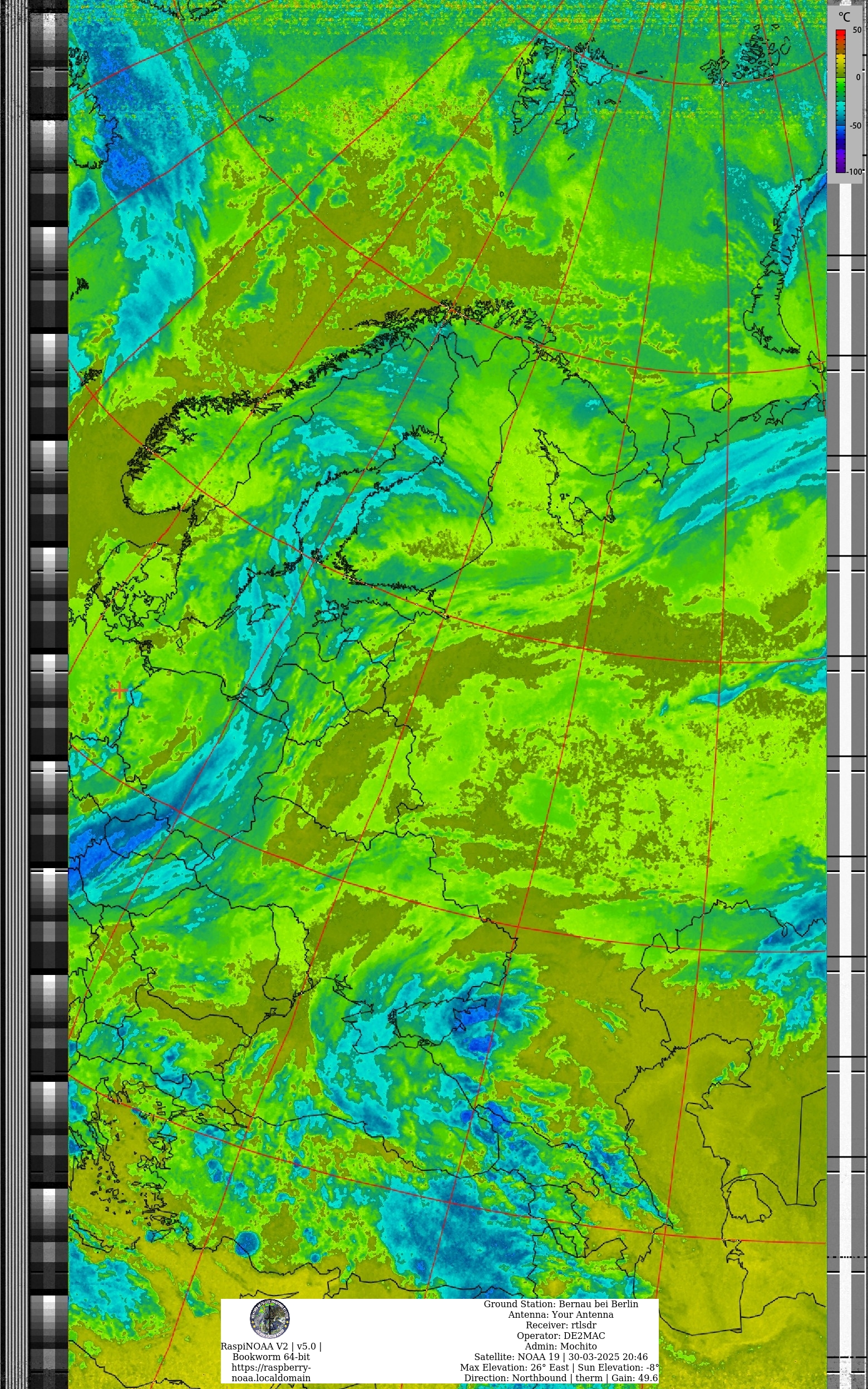868x1389 pixels.
Task: Click 'Direction: Northbound' gain line
Action: tap(561, 1378)
